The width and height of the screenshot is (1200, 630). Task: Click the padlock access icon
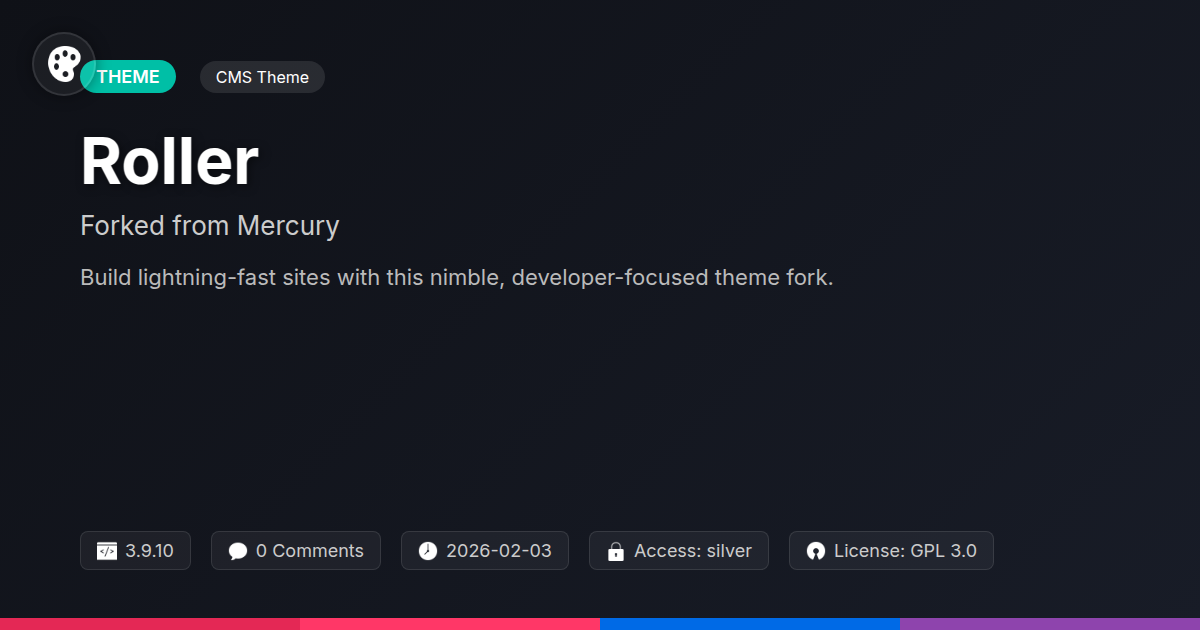click(616, 551)
